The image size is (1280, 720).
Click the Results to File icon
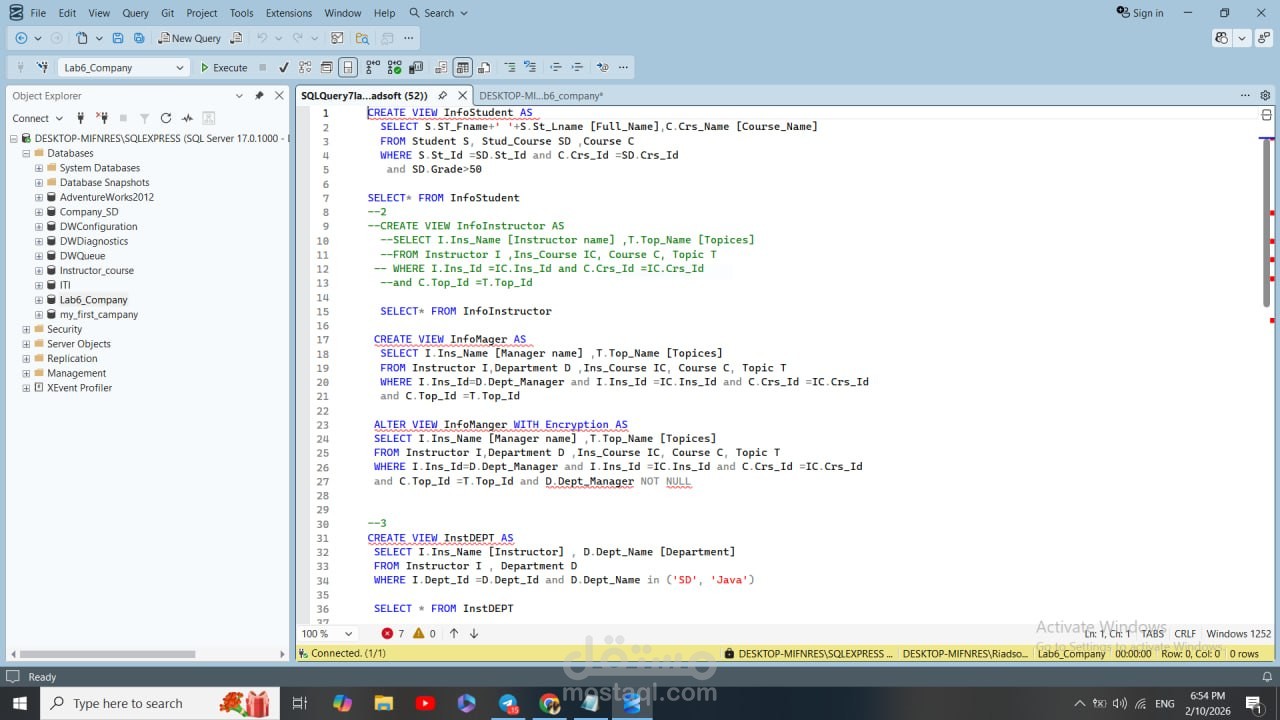coord(484,68)
